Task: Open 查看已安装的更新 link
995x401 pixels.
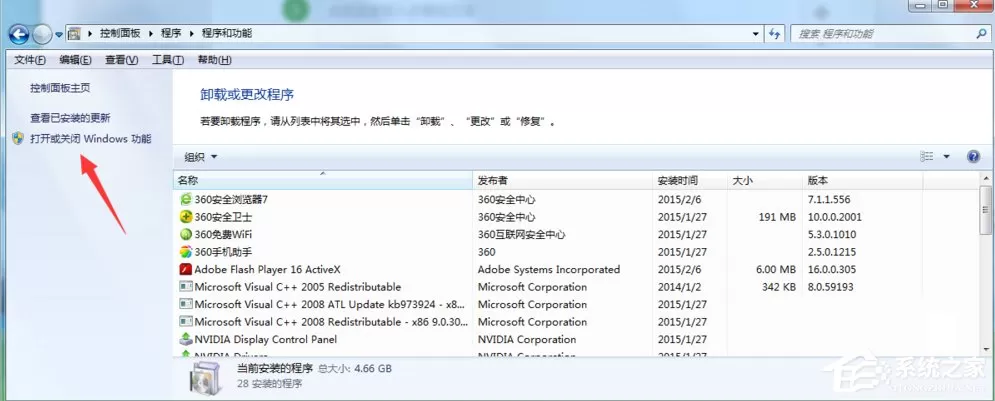Action: click(70, 118)
